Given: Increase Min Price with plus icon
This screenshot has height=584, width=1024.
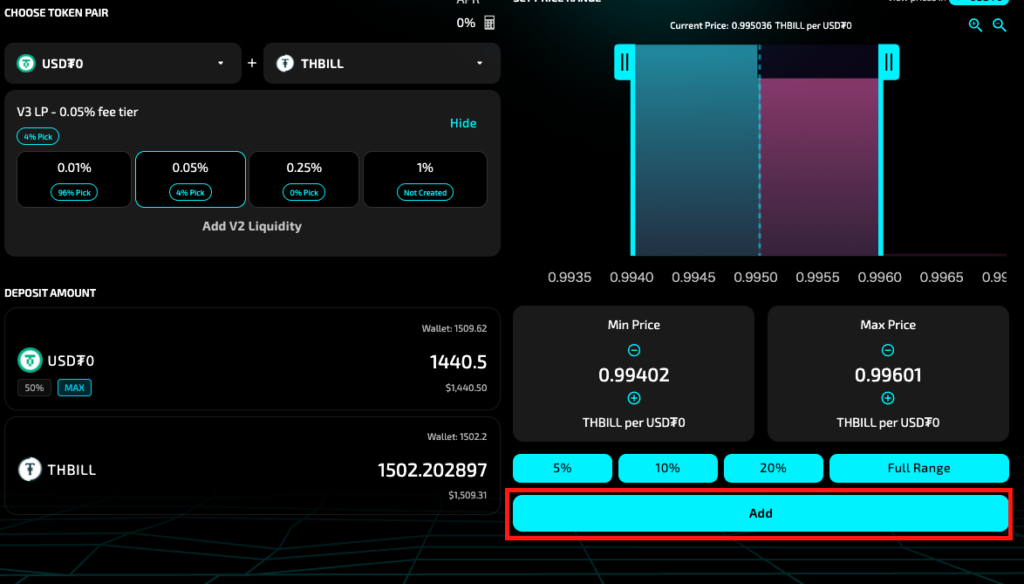Looking at the screenshot, I should point(633,398).
